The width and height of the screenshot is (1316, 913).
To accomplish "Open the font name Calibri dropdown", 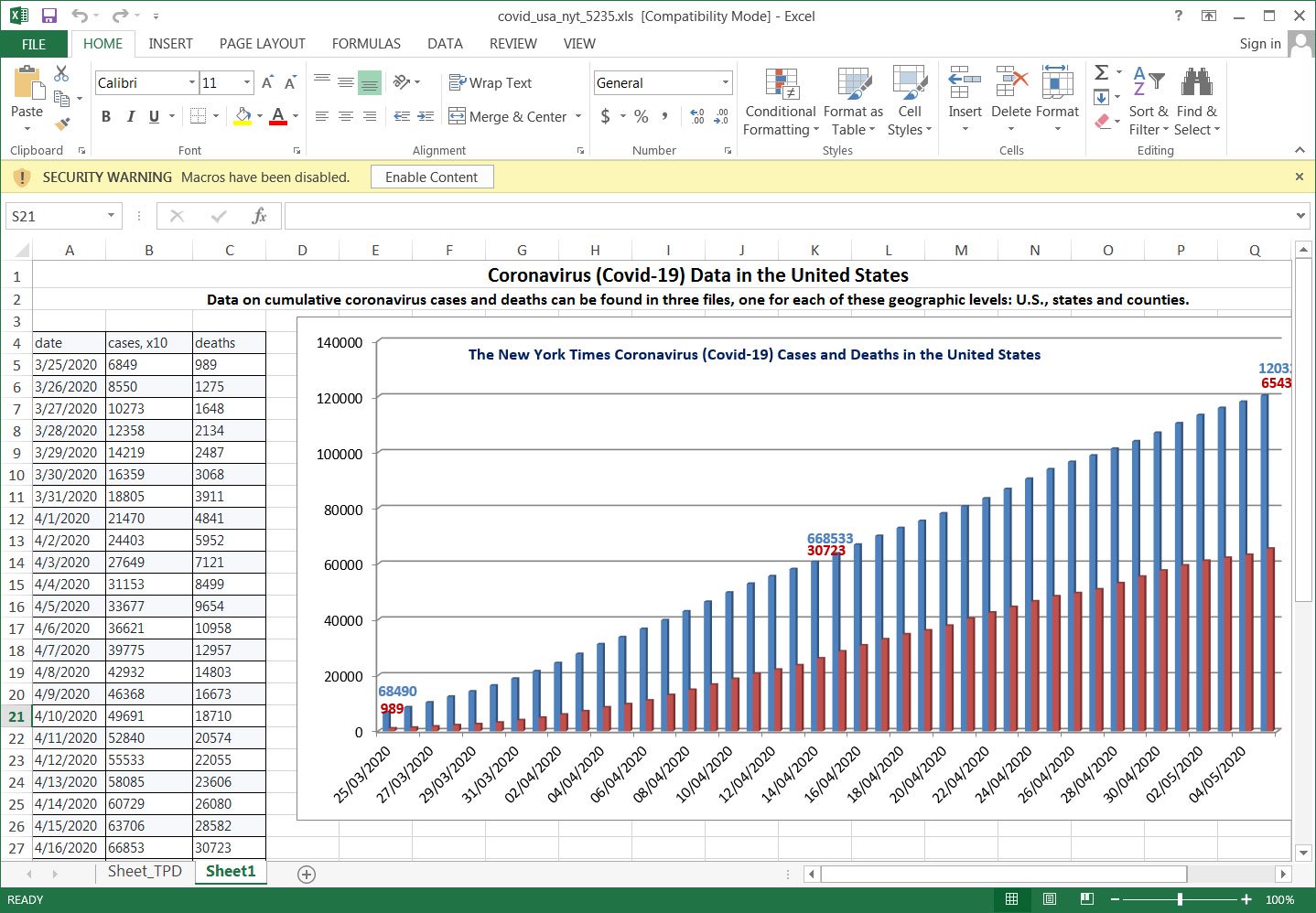I will click(191, 83).
